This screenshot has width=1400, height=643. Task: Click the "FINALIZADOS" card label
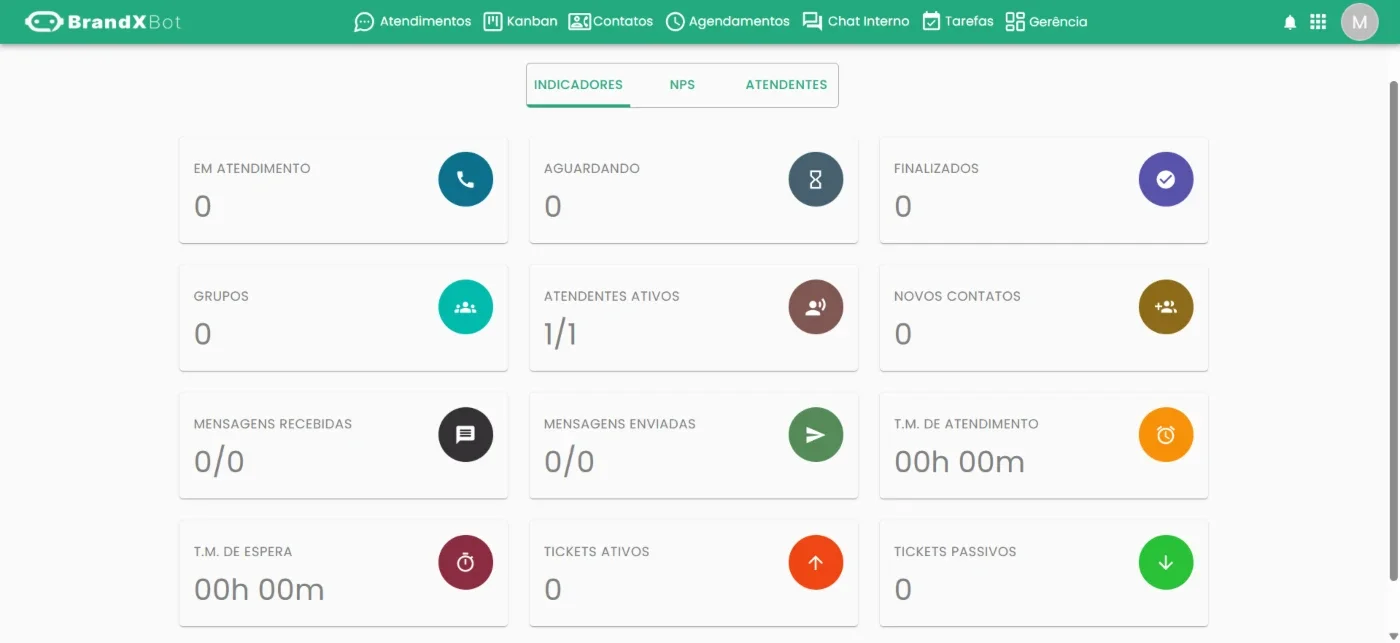pyautogui.click(x=936, y=169)
